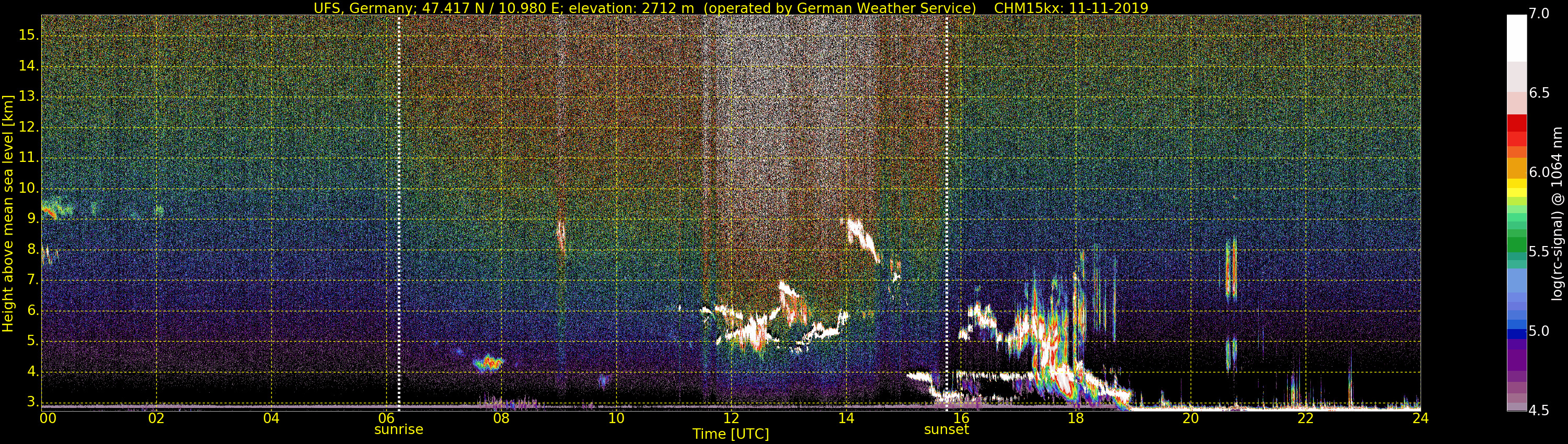Image resolution: width=1568 pixels, height=444 pixels.
Task: Select the "11." height axis tick label
Action: (x=29, y=158)
